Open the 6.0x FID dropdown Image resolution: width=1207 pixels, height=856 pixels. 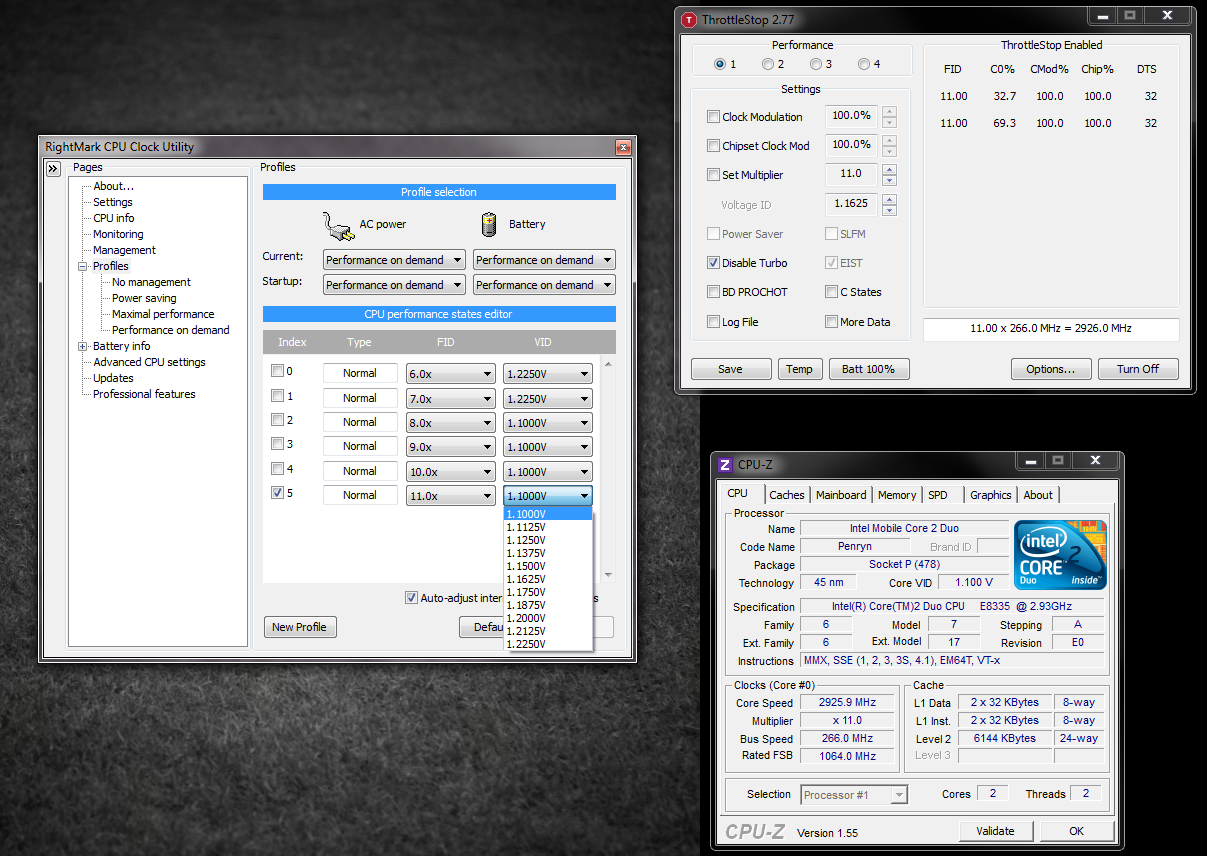(451, 374)
